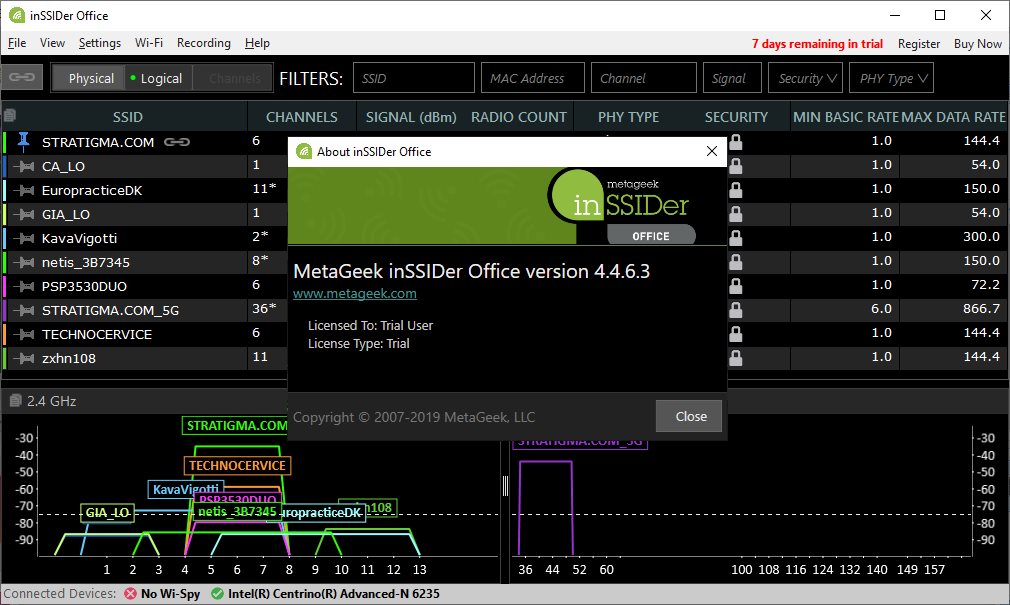The height and width of the screenshot is (605, 1010).
Task: Click the copy icon beside 2.4 GHz label
Action: 14,401
